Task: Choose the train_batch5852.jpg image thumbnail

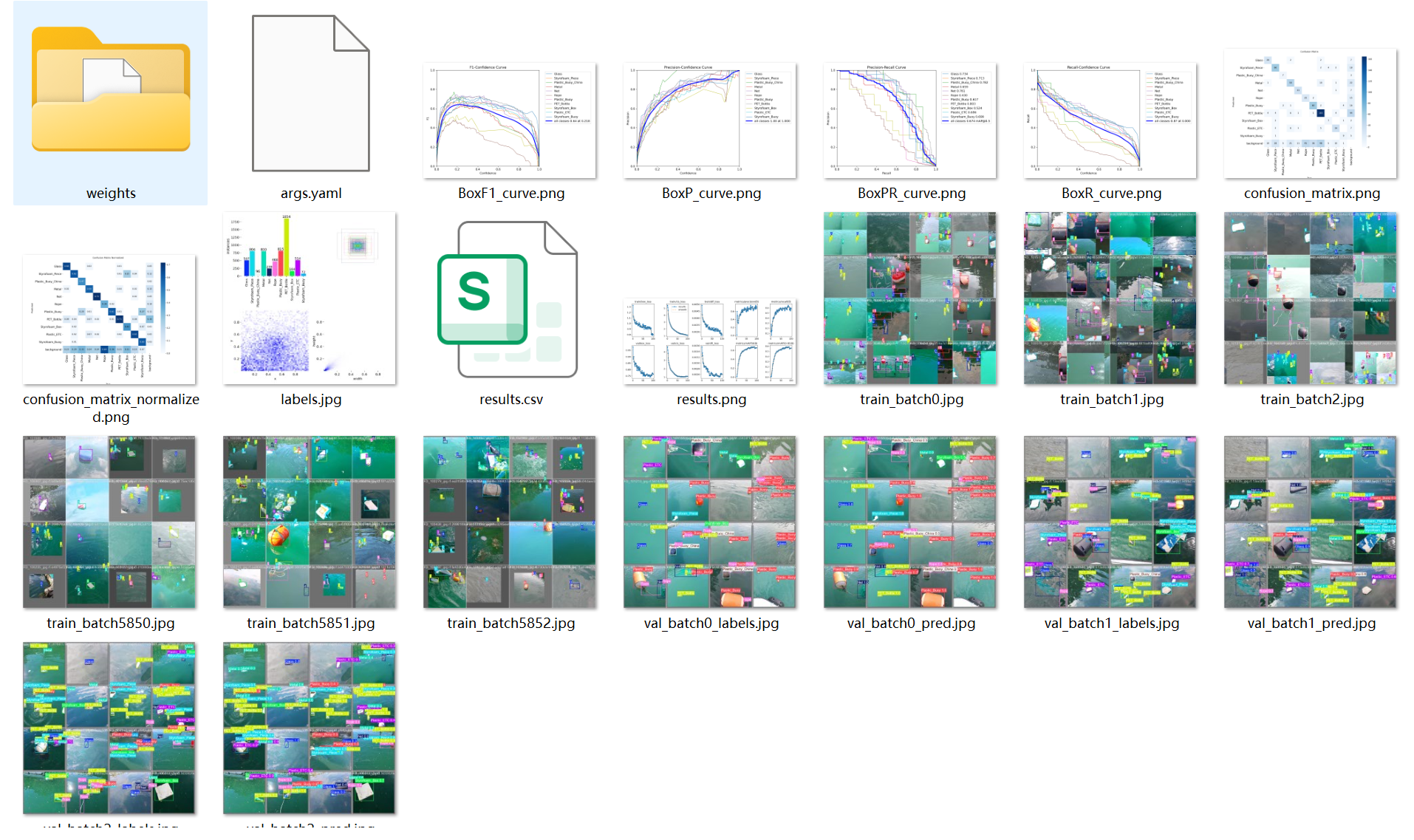Action: [x=510, y=522]
